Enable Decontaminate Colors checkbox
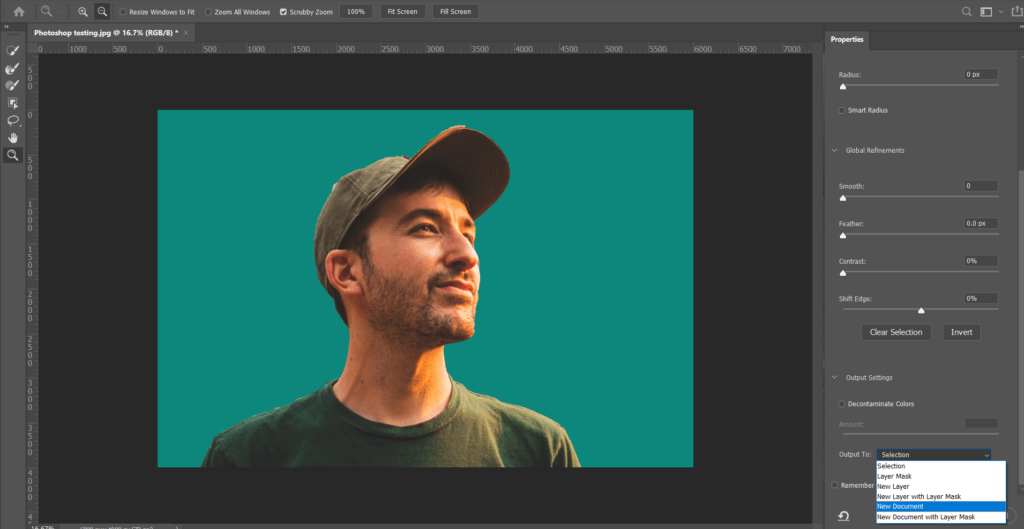 click(842, 404)
